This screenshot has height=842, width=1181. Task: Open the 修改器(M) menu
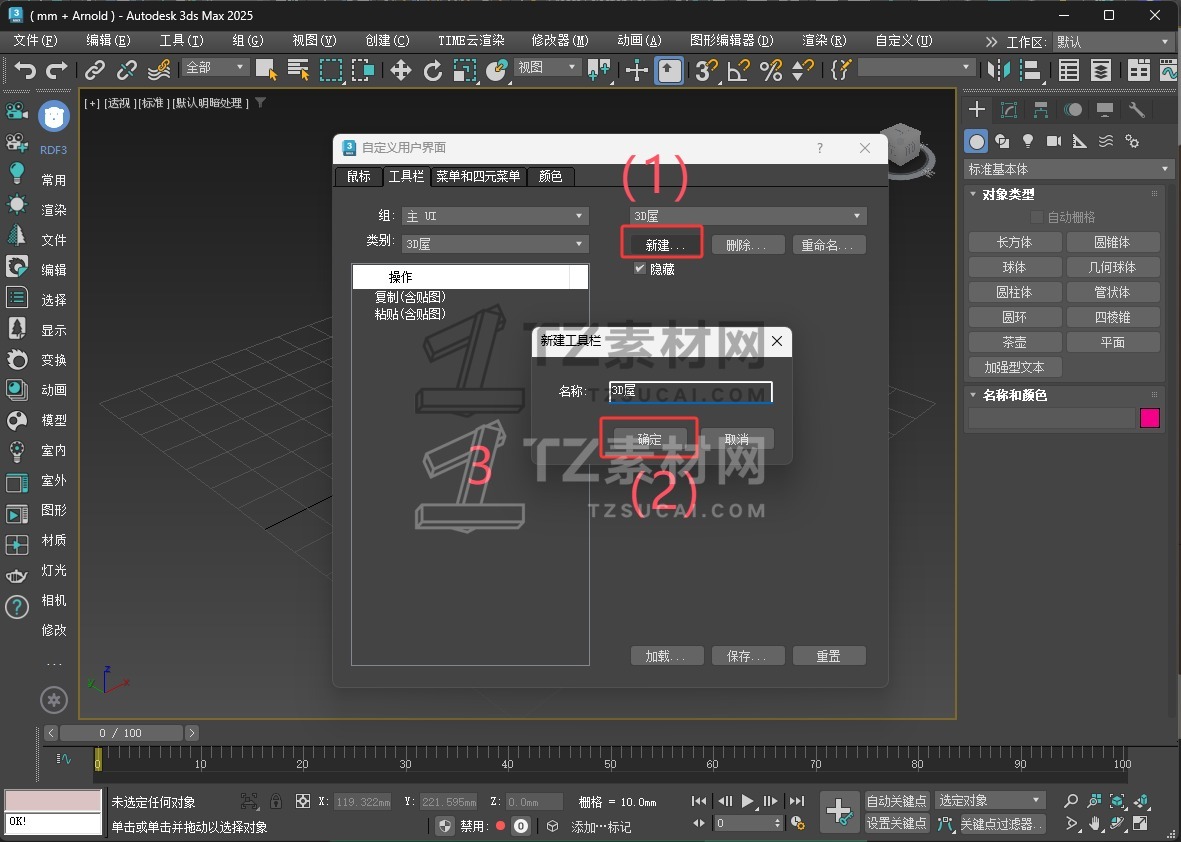[559, 41]
